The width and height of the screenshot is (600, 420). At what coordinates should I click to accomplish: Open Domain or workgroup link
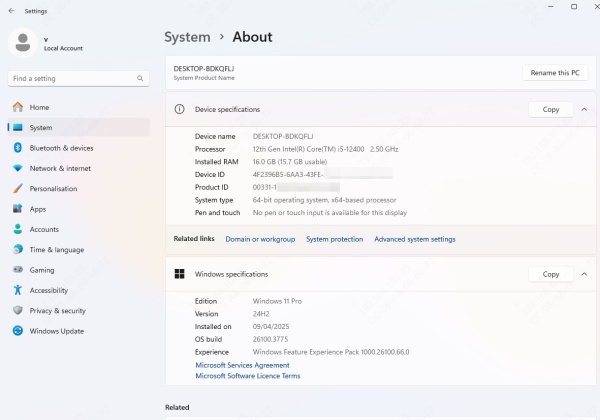260,239
